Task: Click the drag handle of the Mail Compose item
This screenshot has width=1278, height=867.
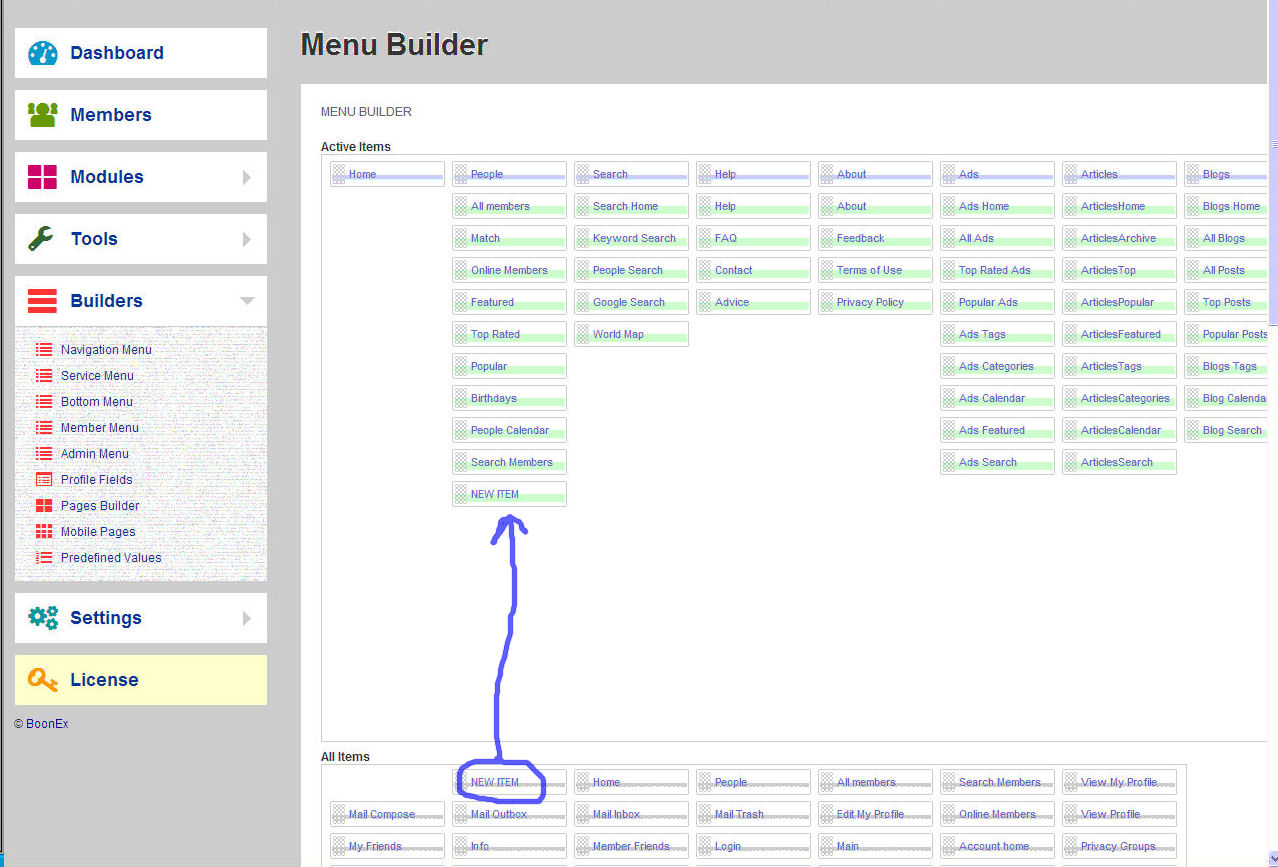Action: pyautogui.click(x=339, y=814)
